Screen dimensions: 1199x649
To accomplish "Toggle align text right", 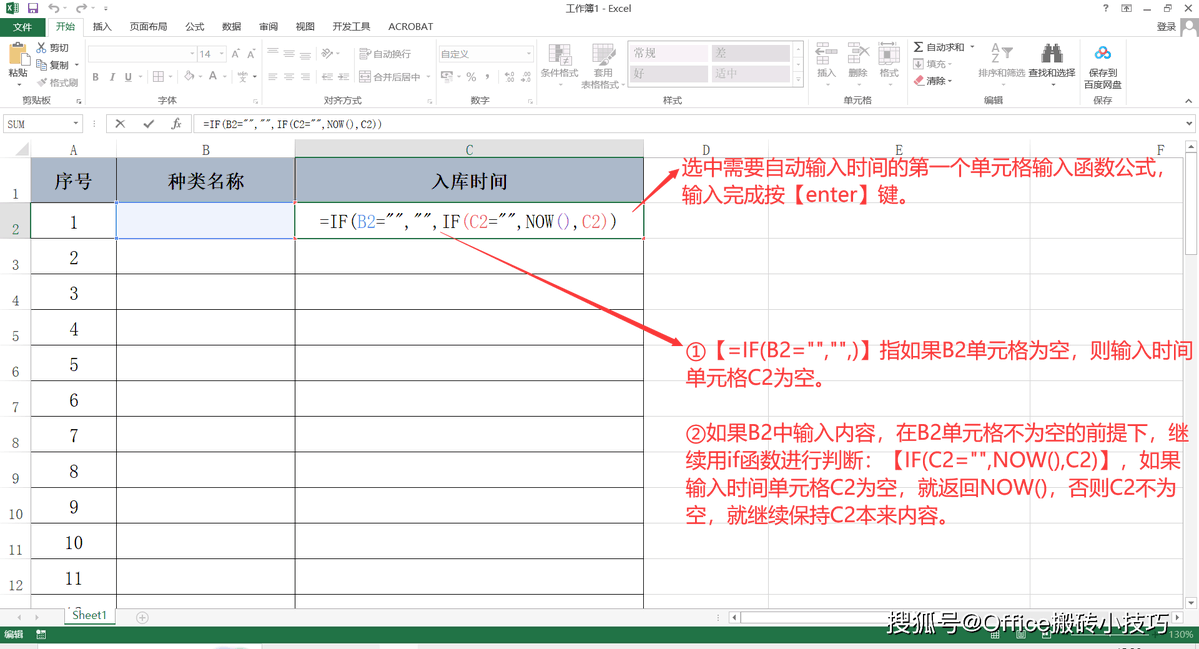I will click(x=305, y=76).
